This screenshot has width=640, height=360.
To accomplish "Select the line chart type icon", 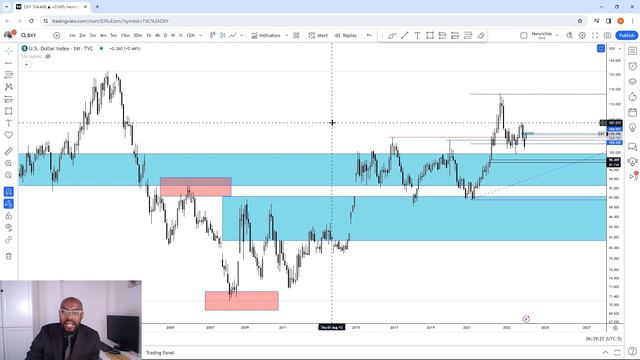I will [x=233, y=36].
